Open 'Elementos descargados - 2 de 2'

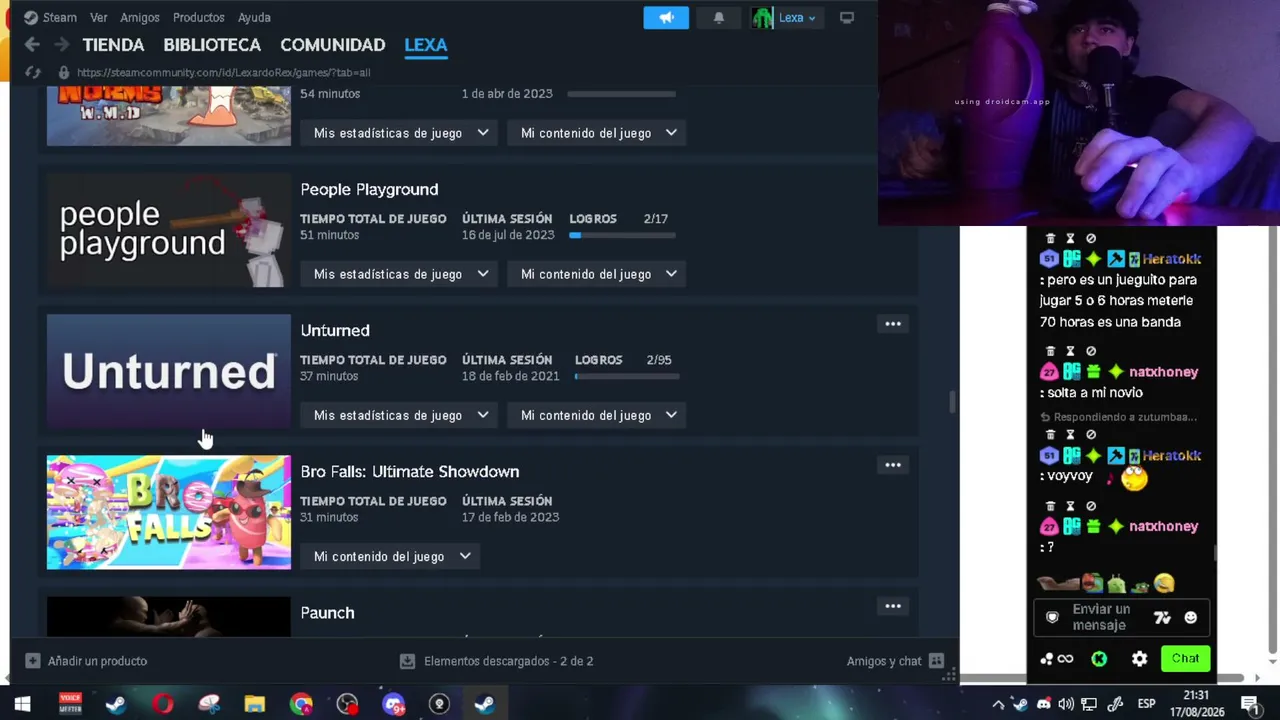coord(496,661)
